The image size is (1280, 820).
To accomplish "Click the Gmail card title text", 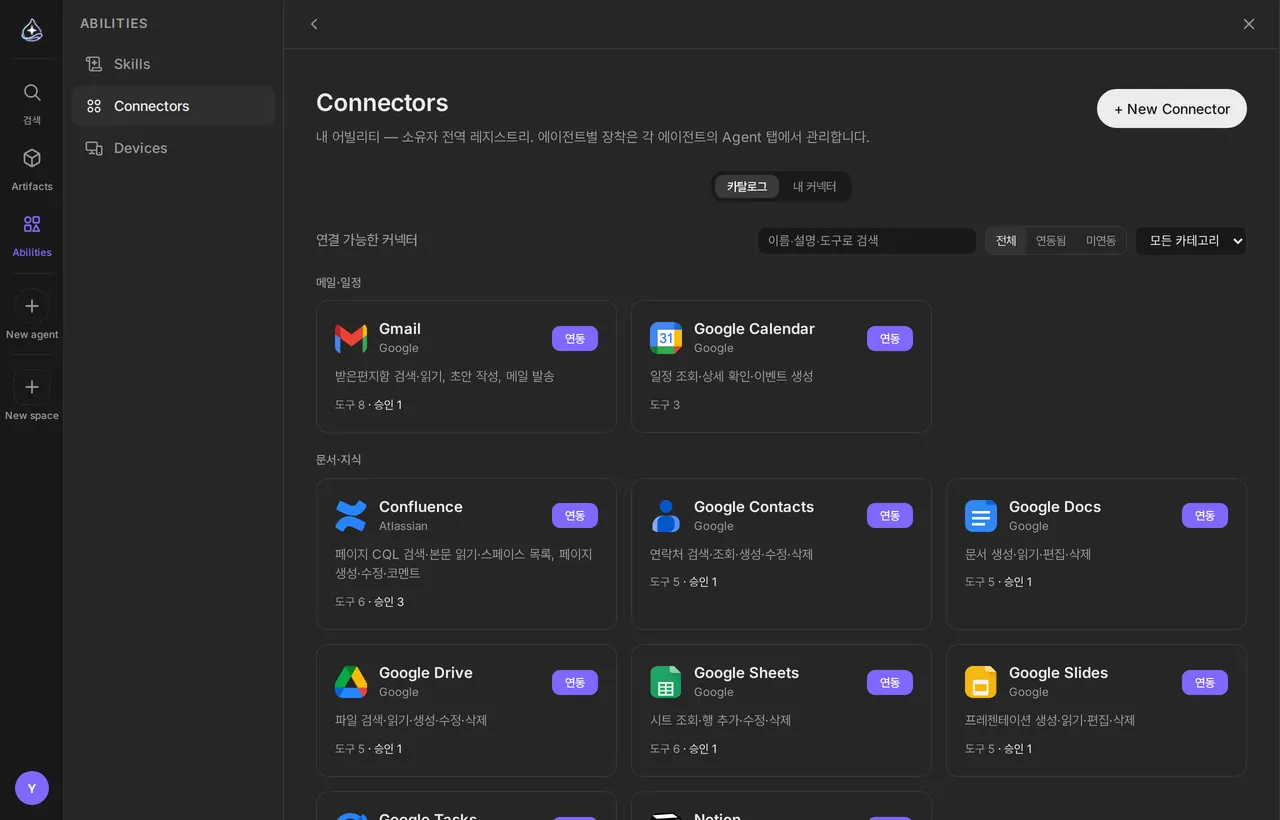I will (x=400, y=329).
